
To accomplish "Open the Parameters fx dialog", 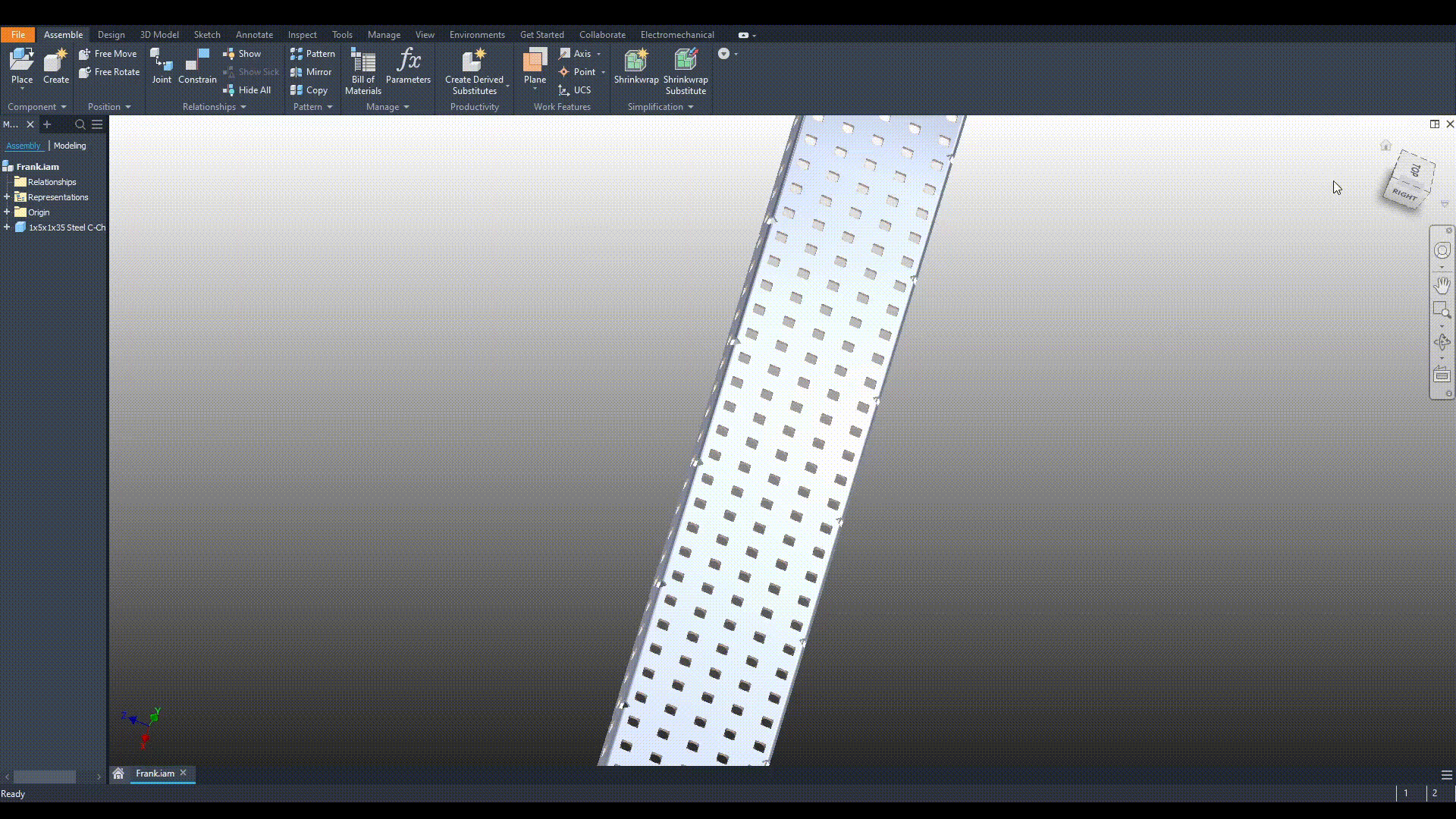I will coord(408,67).
